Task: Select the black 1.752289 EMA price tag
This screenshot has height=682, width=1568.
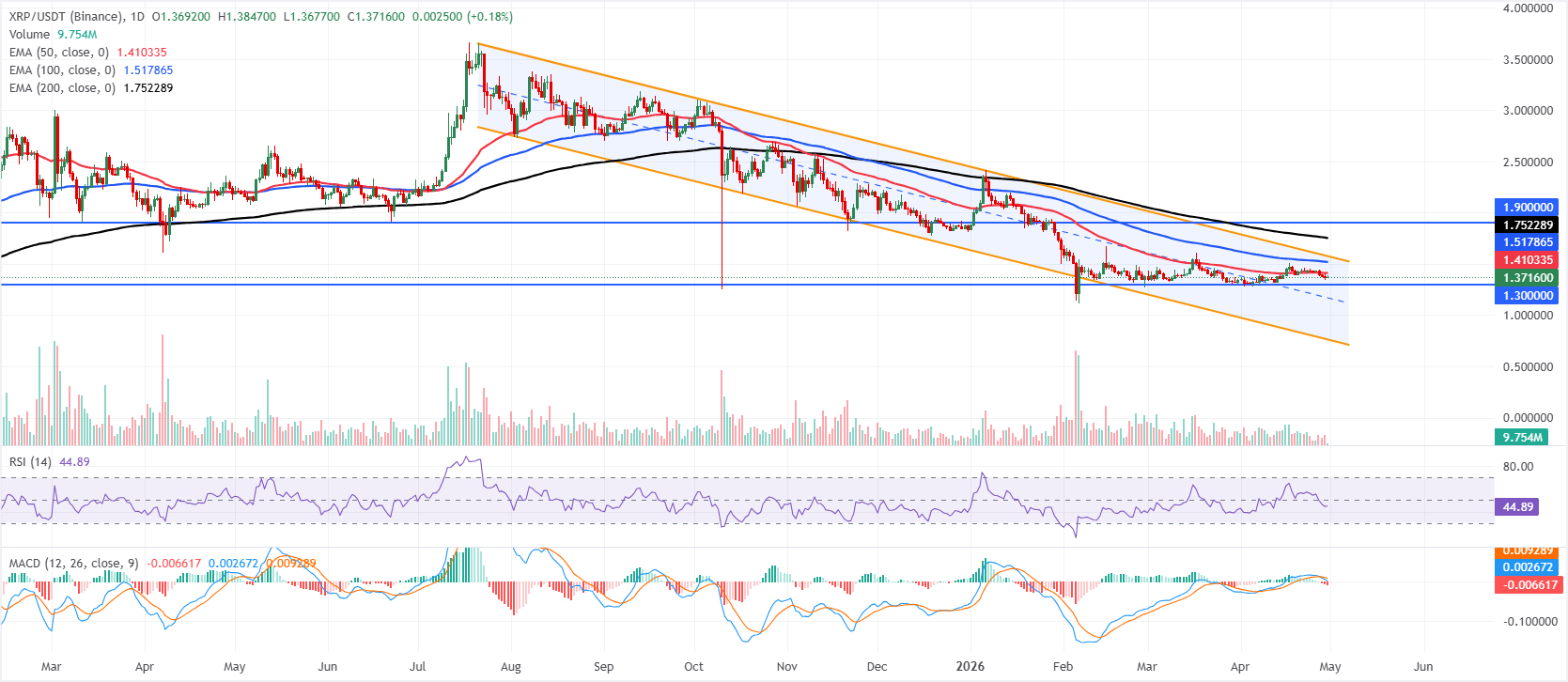Action: click(x=1527, y=225)
